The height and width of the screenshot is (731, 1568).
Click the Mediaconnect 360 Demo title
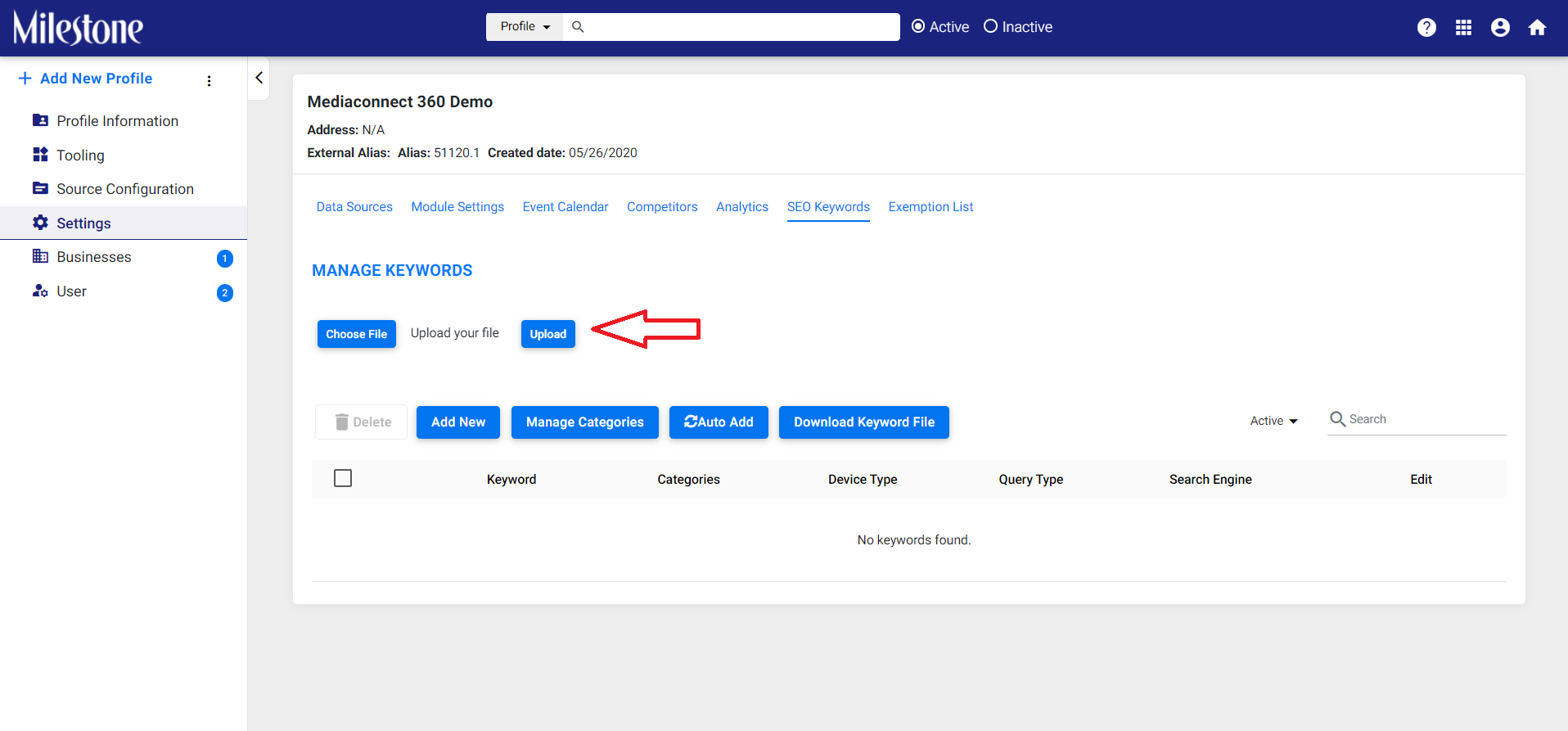[x=399, y=102]
